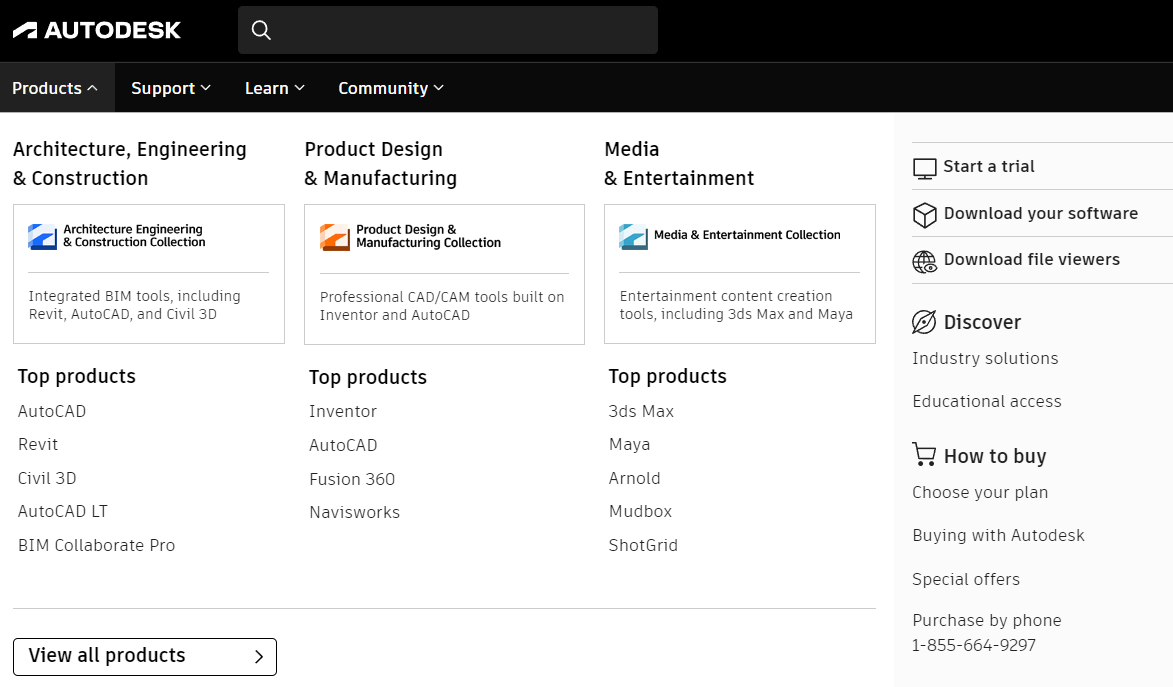Viewport: 1173px width, 687px height.
Task: Select the Product Design & Manufacturing Collection card
Action: pyautogui.click(x=444, y=274)
